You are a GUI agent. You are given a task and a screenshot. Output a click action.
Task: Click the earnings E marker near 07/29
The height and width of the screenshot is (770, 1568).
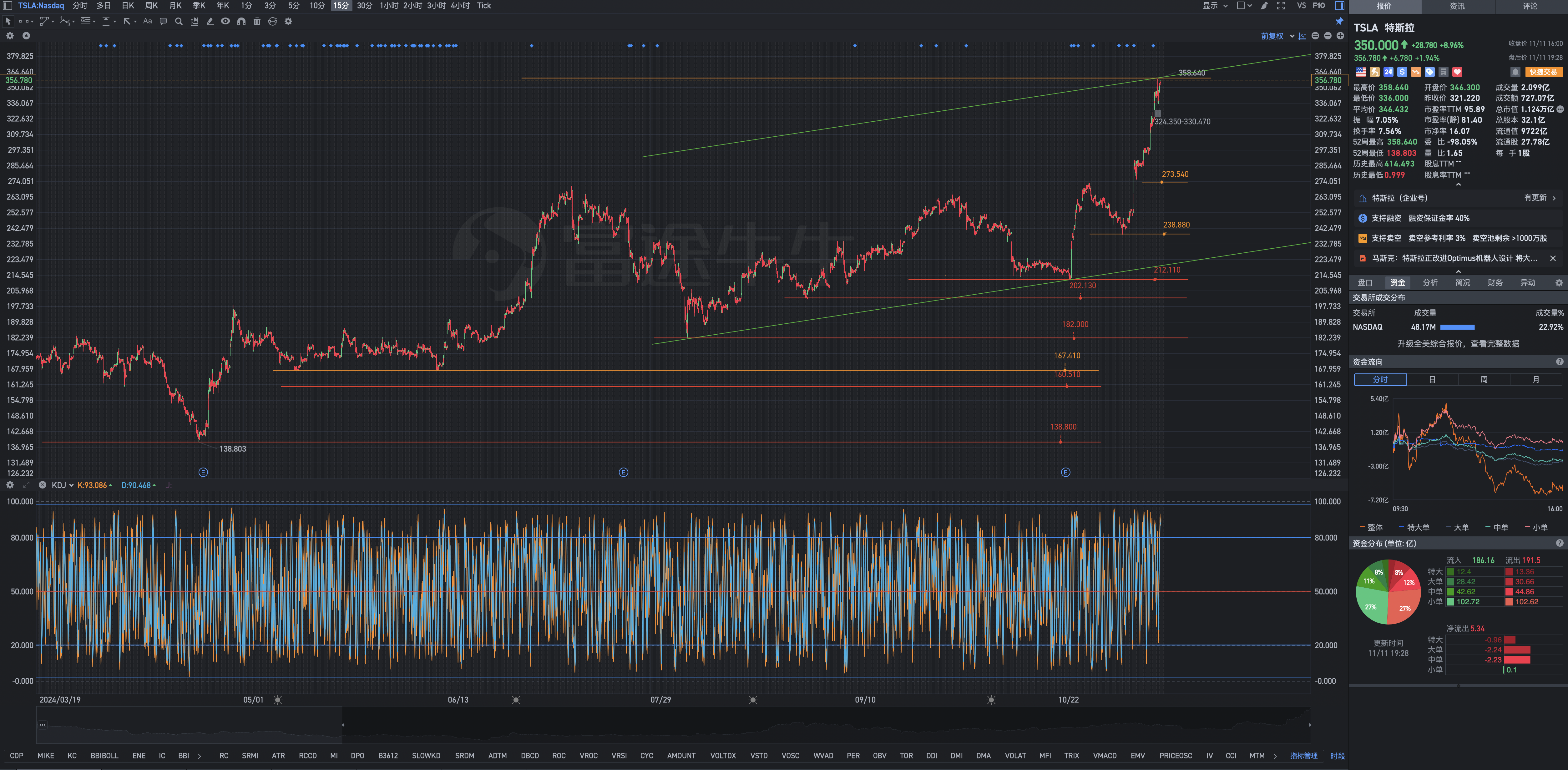coord(623,472)
